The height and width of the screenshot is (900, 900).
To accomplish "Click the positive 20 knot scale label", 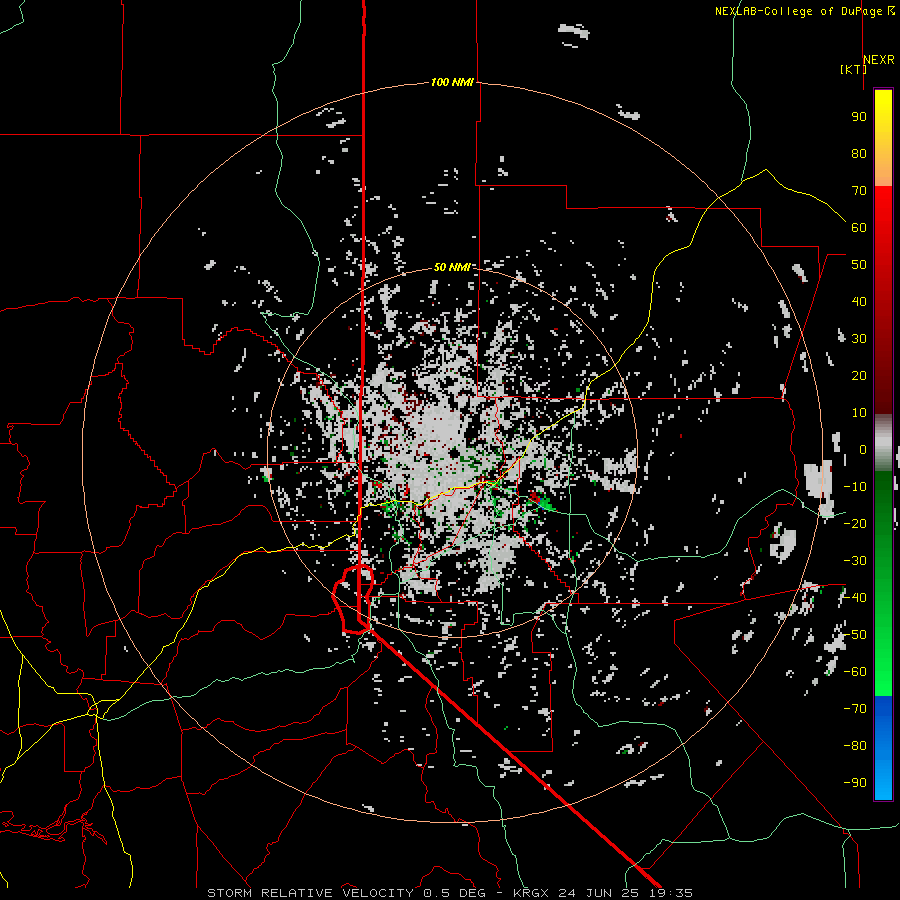I will coord(859,375).
